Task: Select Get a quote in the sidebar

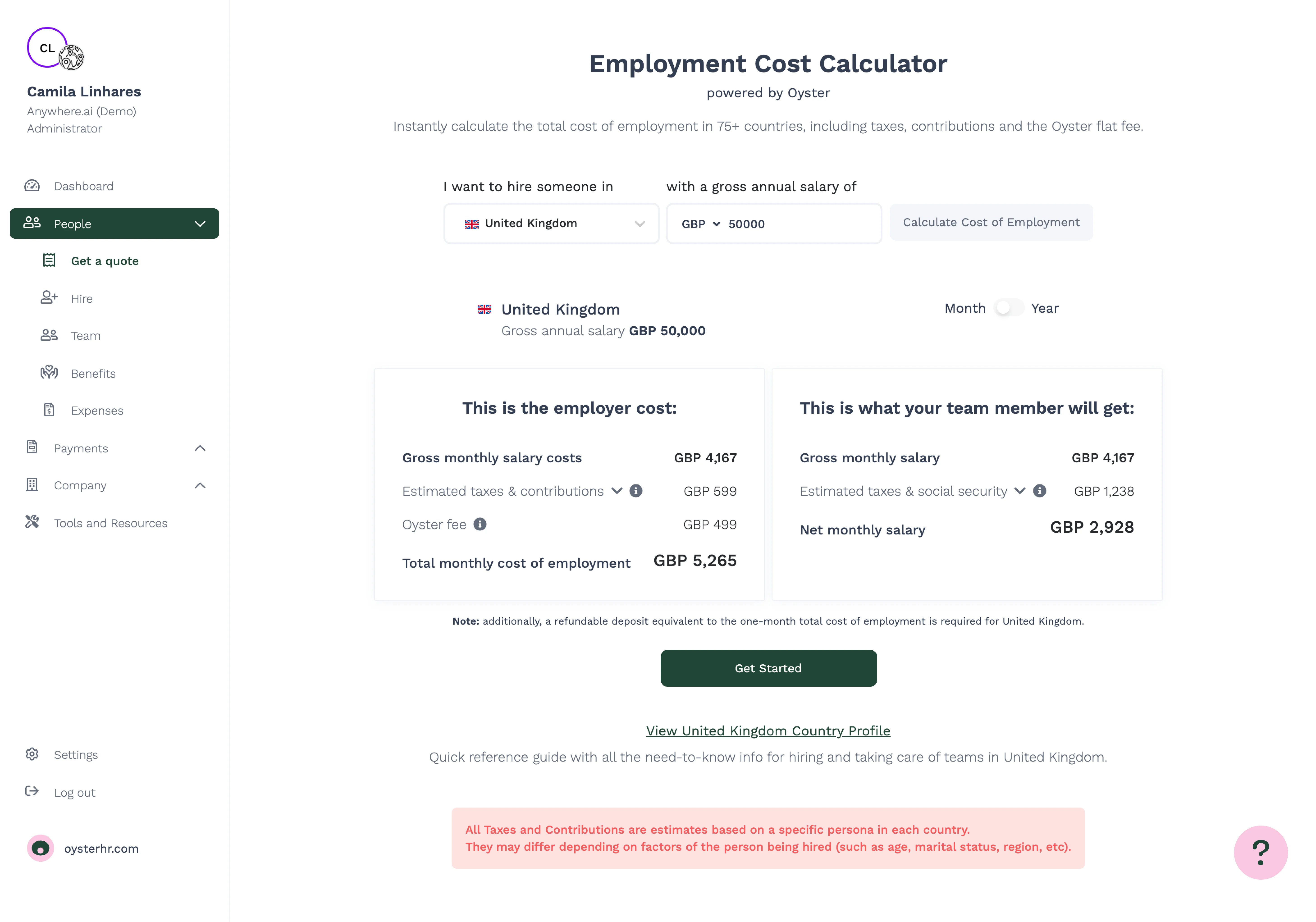Action: [104, 261]
